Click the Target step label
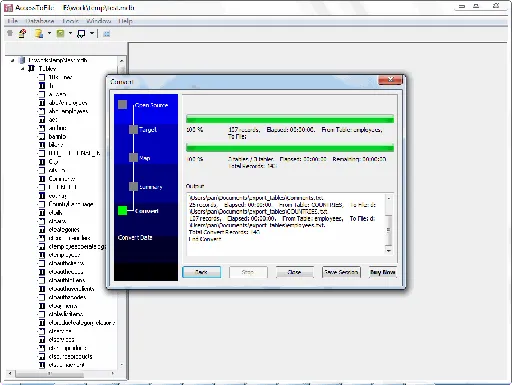512x385 pixels. pos(148,130)
